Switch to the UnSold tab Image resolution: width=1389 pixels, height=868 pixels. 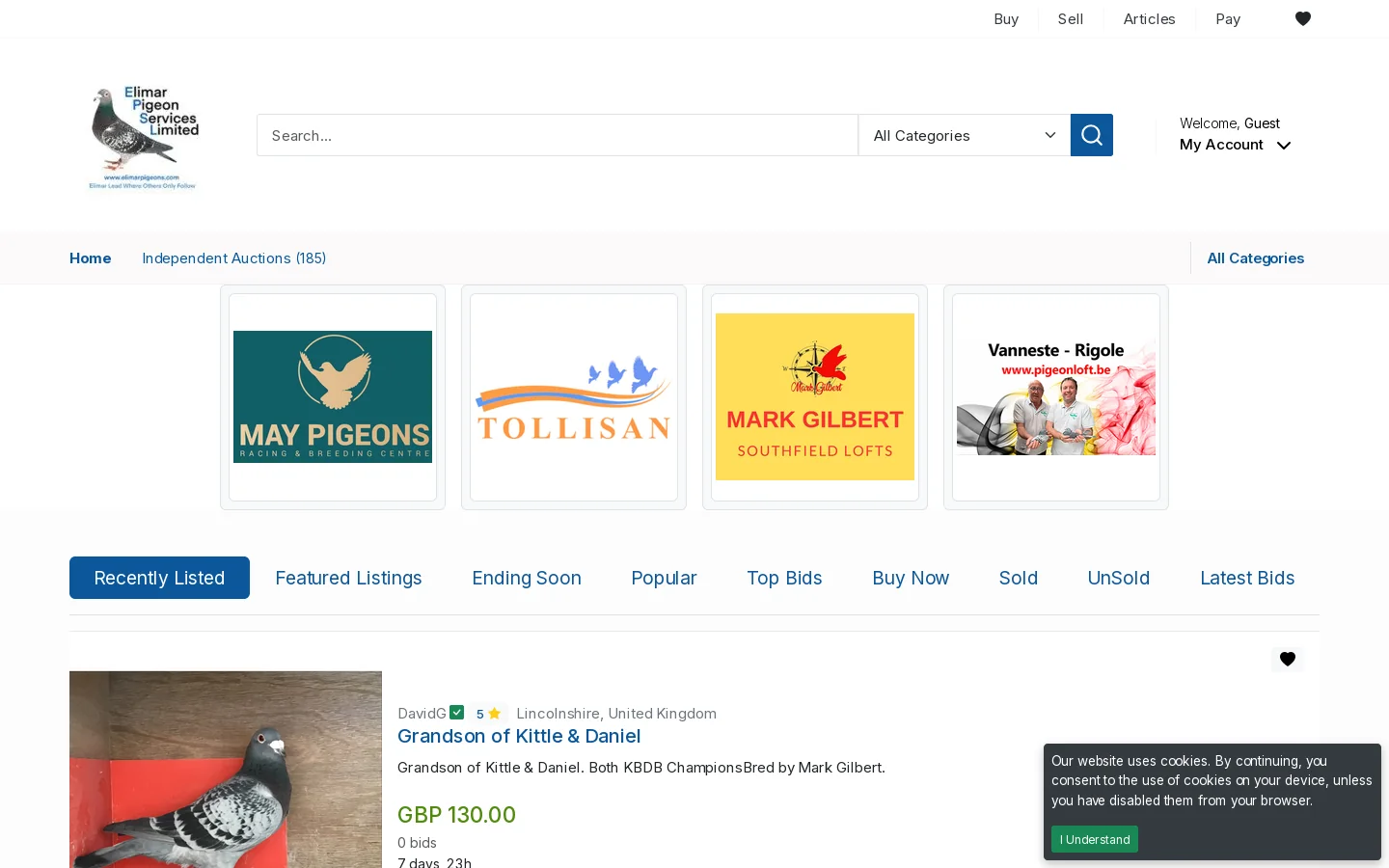click(x=1118, y=578)
